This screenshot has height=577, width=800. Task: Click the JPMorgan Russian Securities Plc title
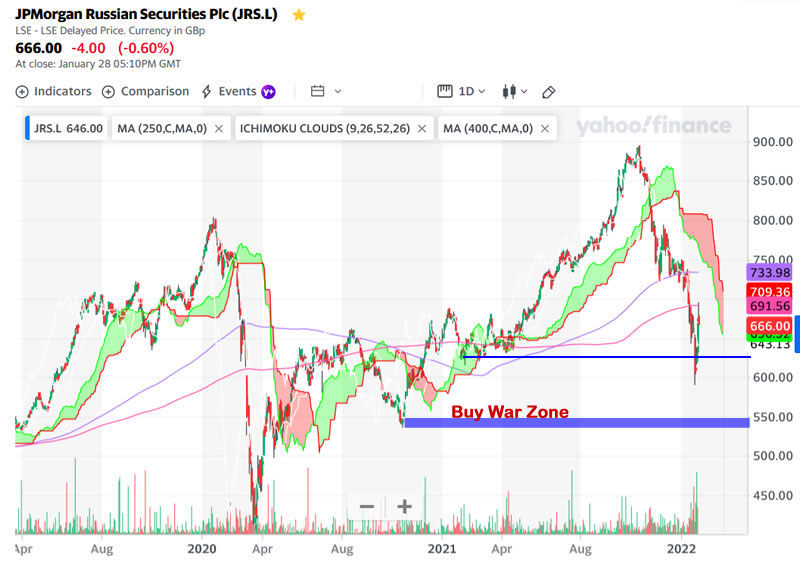tap(146, 14)
